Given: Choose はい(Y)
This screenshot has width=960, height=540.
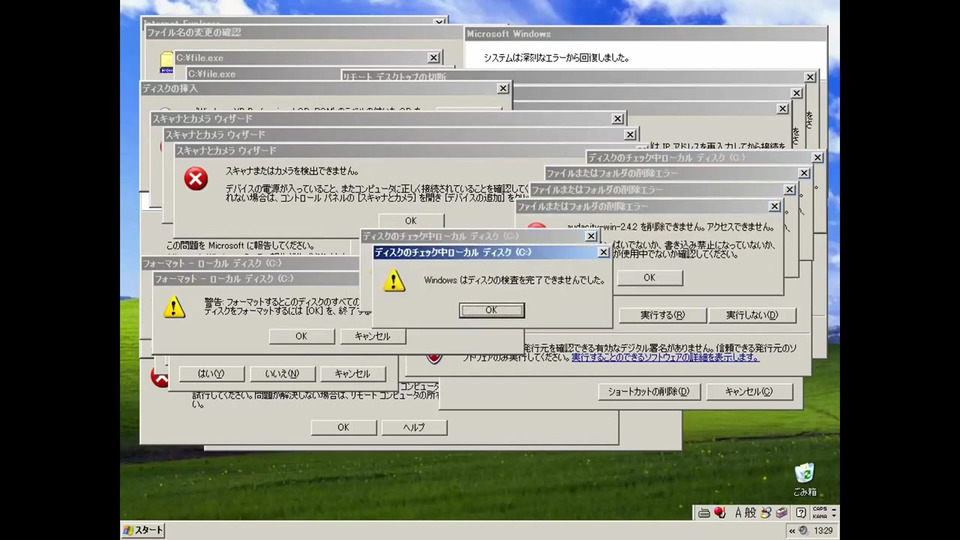Looking at the screenshot, I should tap(211, 373).
